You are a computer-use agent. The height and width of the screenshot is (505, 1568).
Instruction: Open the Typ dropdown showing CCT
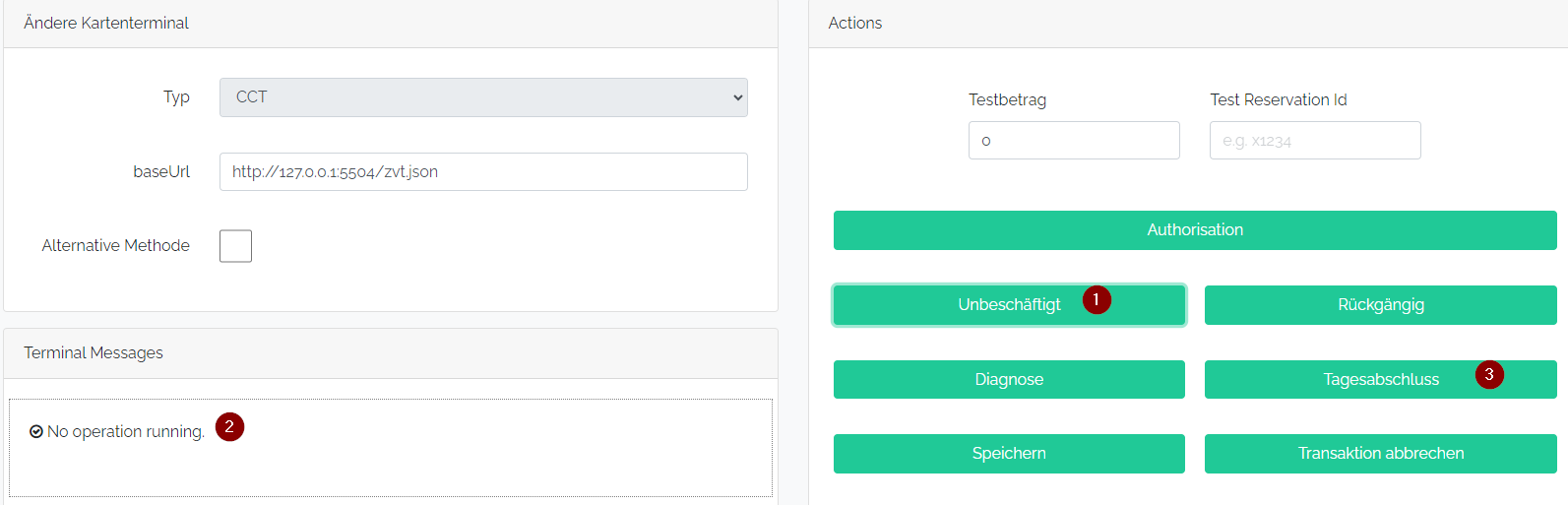pos(483,97)
